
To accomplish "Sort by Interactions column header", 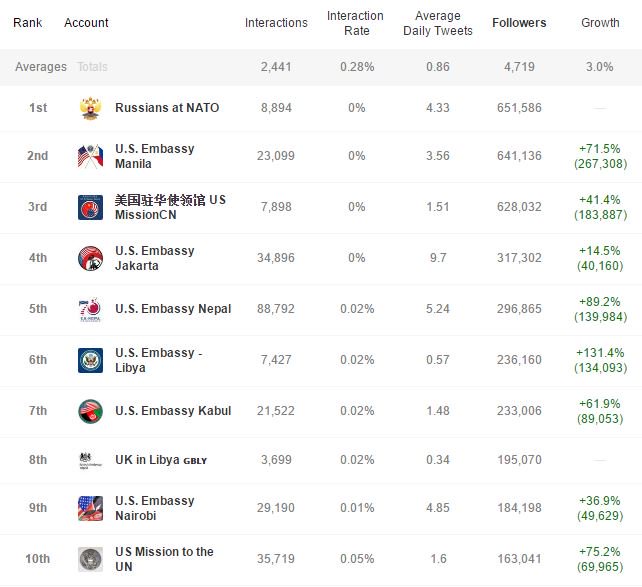I will [x=276, y=23].
